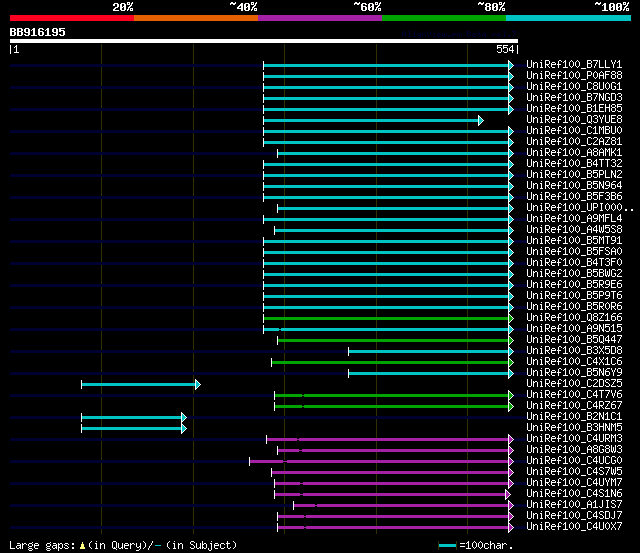Select the label UniRef100_B5BWG2

point(574,274)
